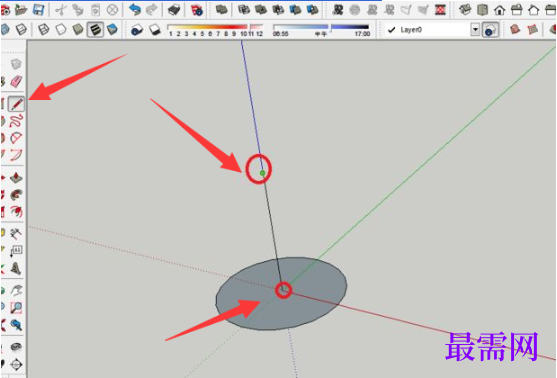Adjust the month shadow slider
Viewport: 557px width, 378px height.
tap(215, 27)
